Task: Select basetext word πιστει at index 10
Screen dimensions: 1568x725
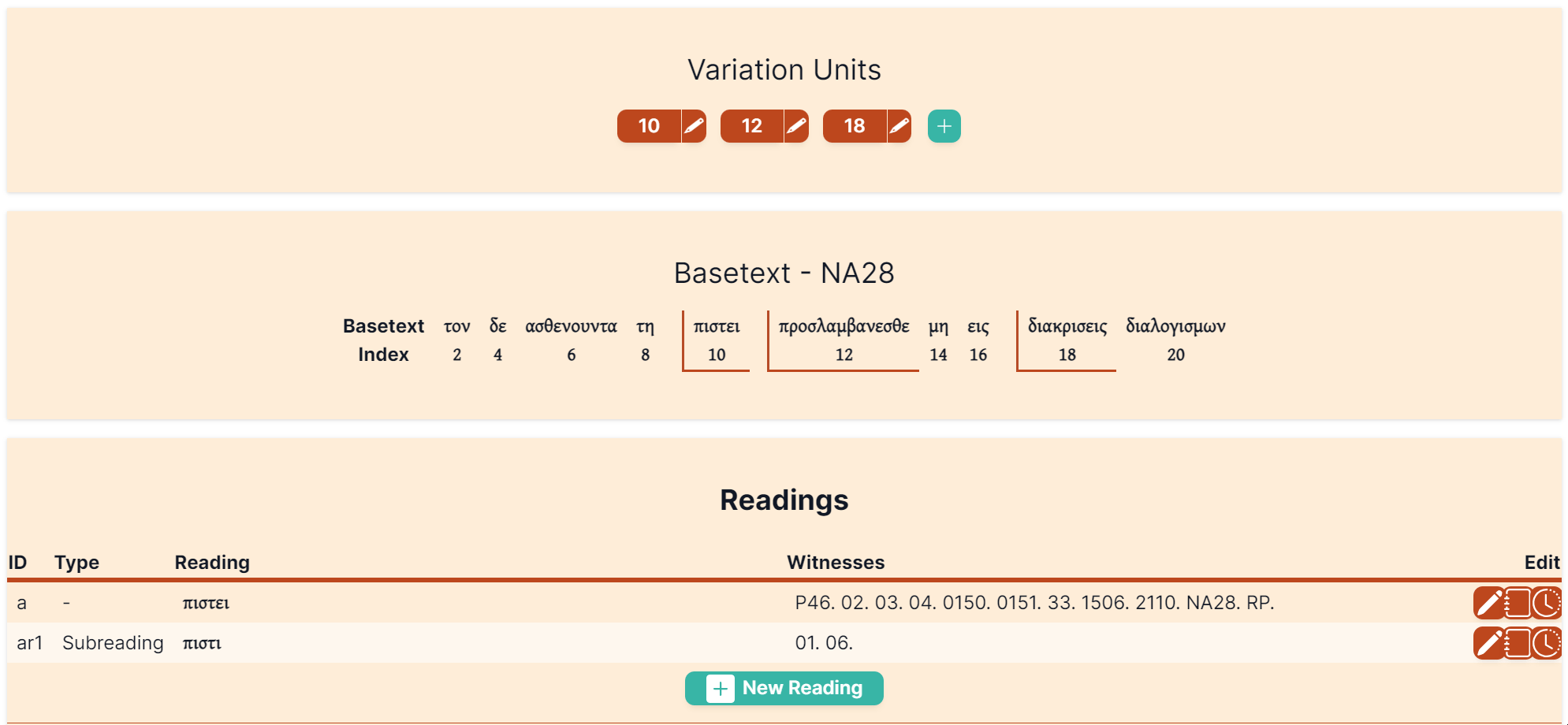Action: pos(716,326)
